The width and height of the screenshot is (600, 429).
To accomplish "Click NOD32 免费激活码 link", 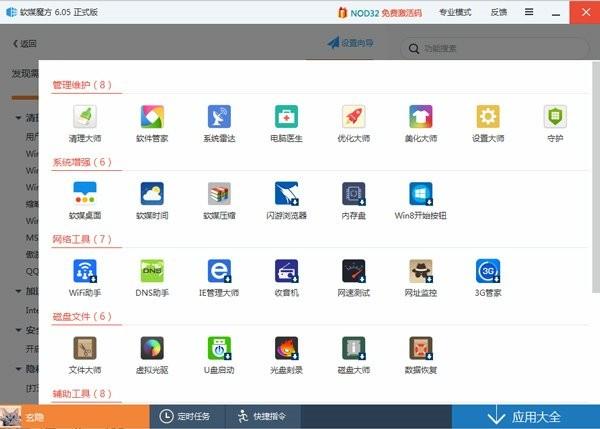I will click(x=380, y=13).
